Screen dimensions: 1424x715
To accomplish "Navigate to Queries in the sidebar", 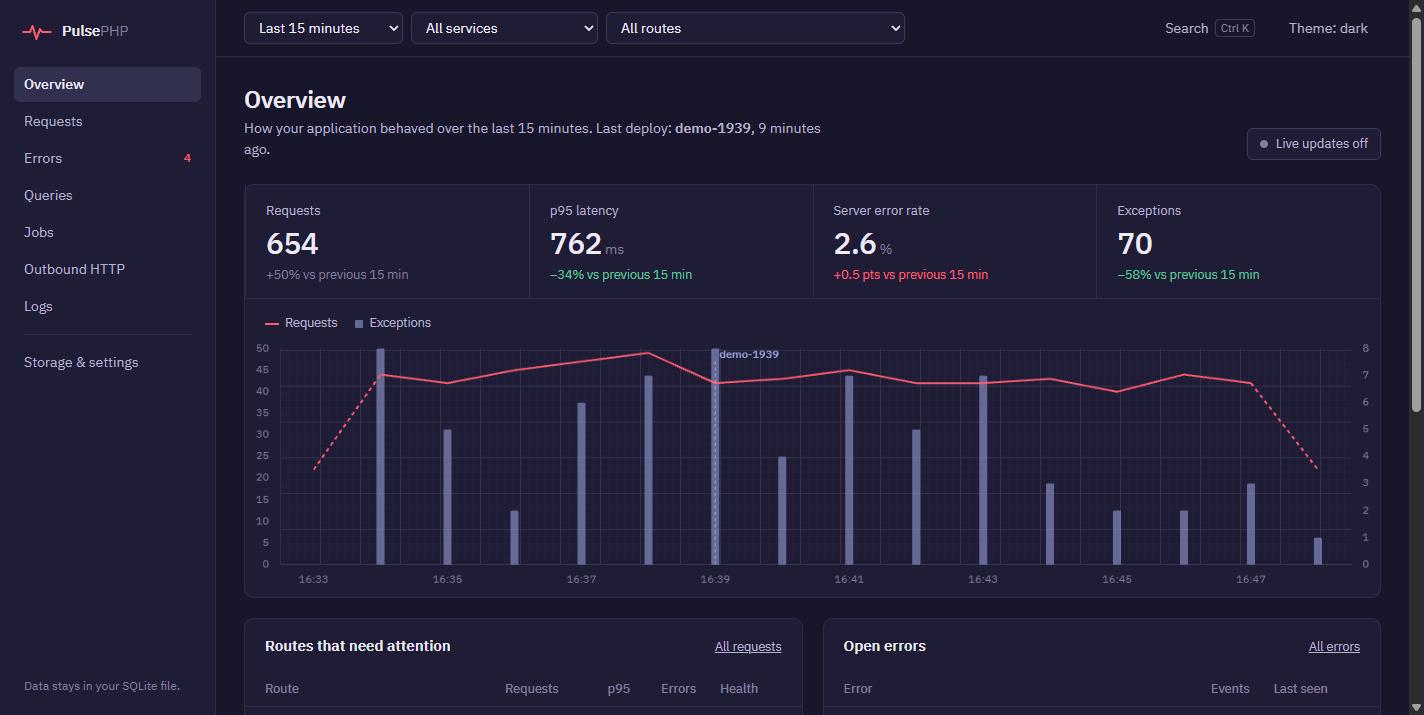I will pos(107,195).
